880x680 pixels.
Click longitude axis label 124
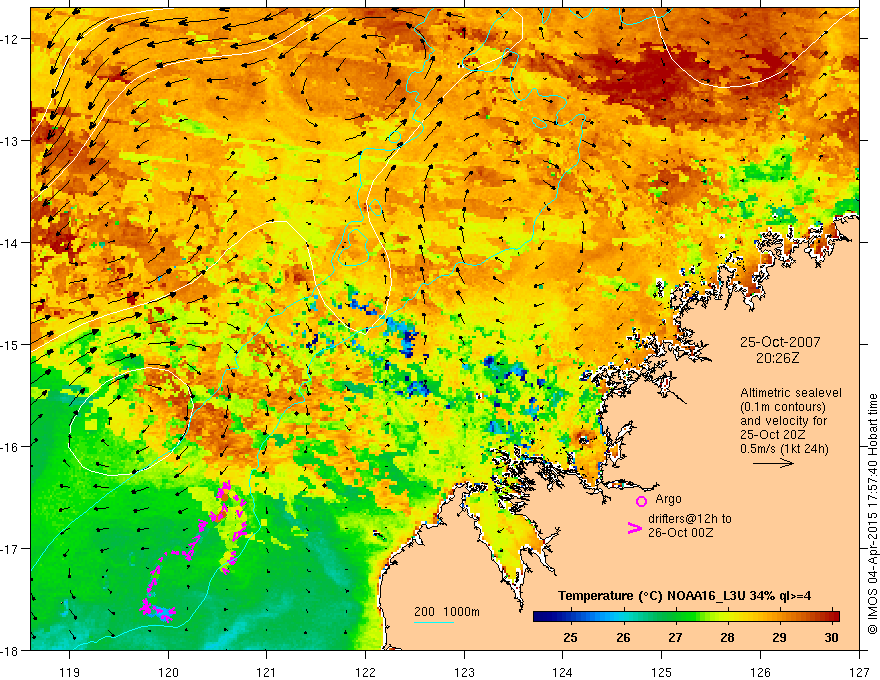pos(563,672)
